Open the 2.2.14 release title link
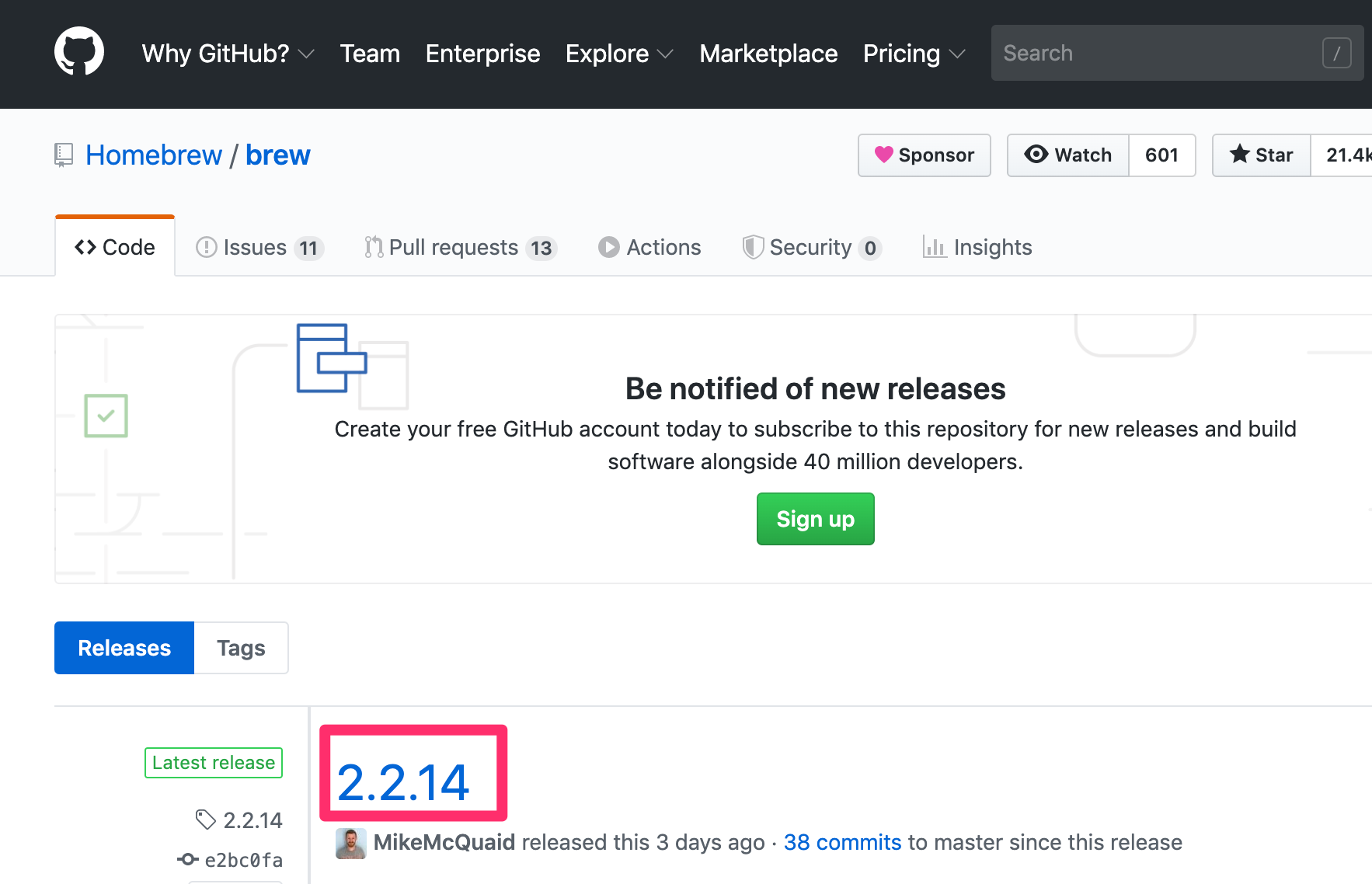The image size is (1372, 884). click(403, 781)
